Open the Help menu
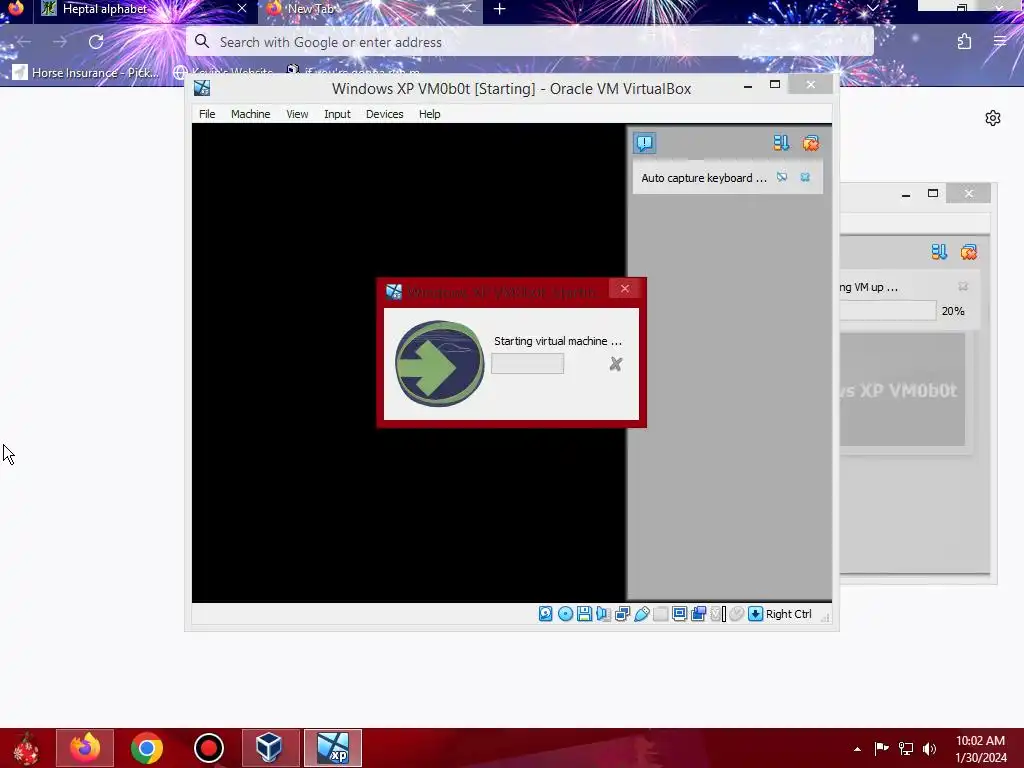The width and height of the screenshot is (1024, 768). pos(430,114)
